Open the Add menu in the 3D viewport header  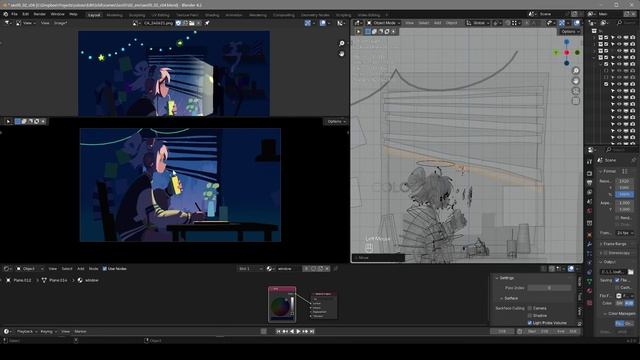(437, 23)
